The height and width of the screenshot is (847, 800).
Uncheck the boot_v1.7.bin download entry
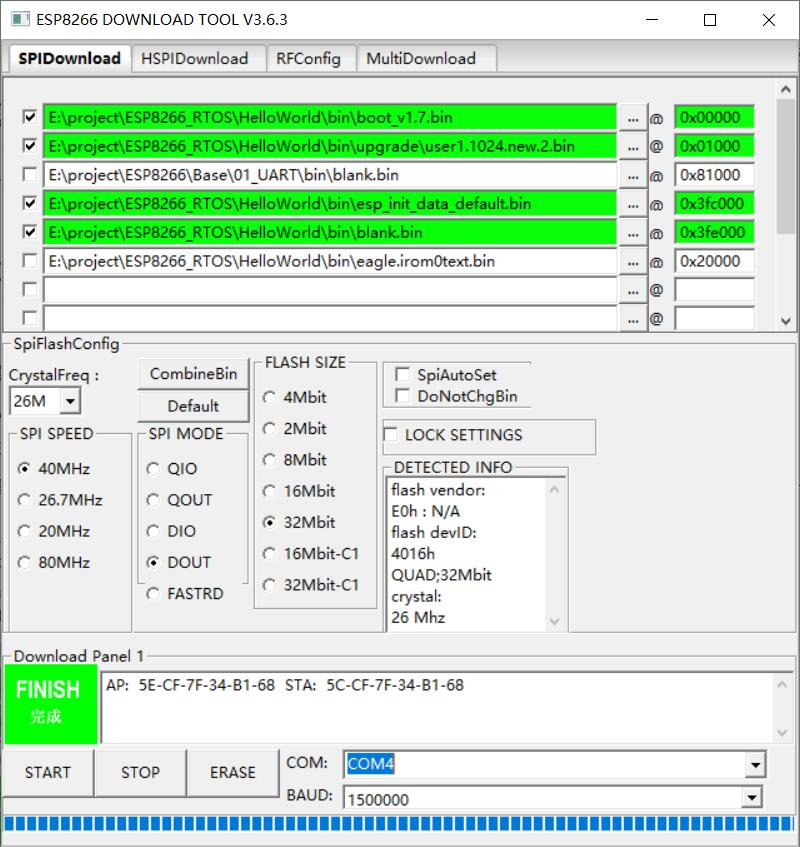(x=27, y=117)
